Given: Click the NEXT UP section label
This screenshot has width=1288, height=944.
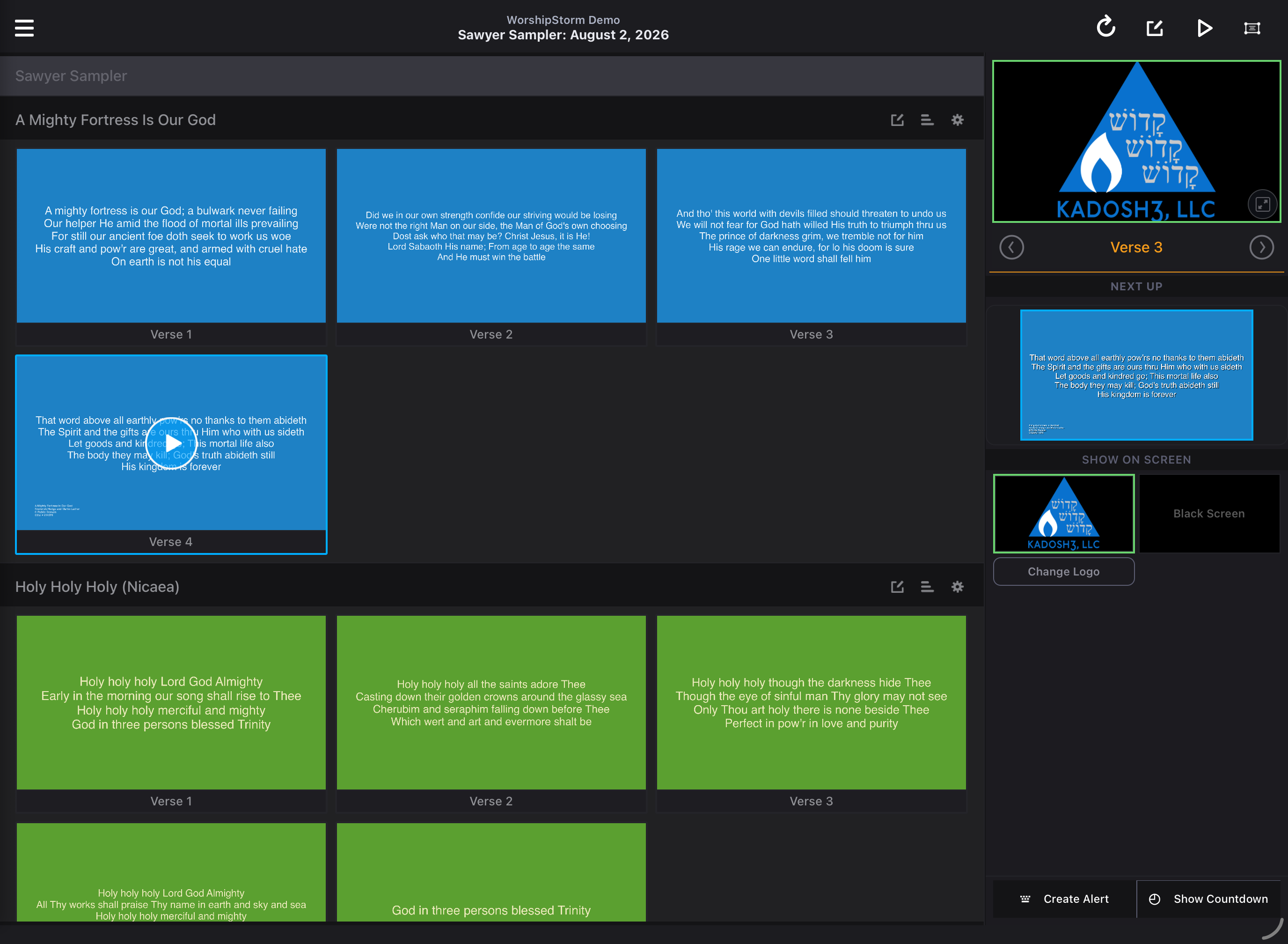Looking at the screenshot, I should (x=1137, y=286).
